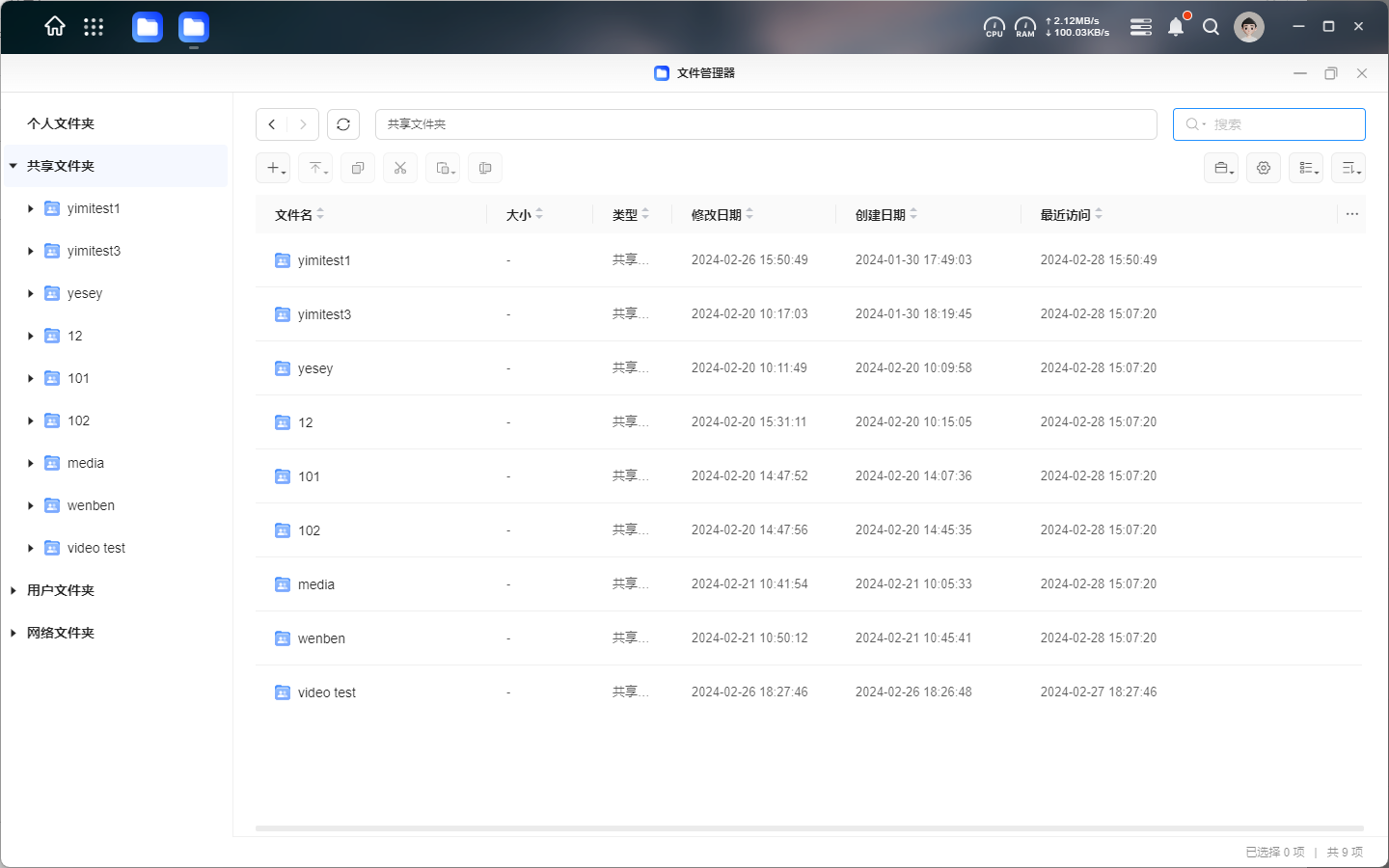The width and height of the screenshot is (1389, 868).
Task: Expand video test in sidebar tree
Action: 31,548
